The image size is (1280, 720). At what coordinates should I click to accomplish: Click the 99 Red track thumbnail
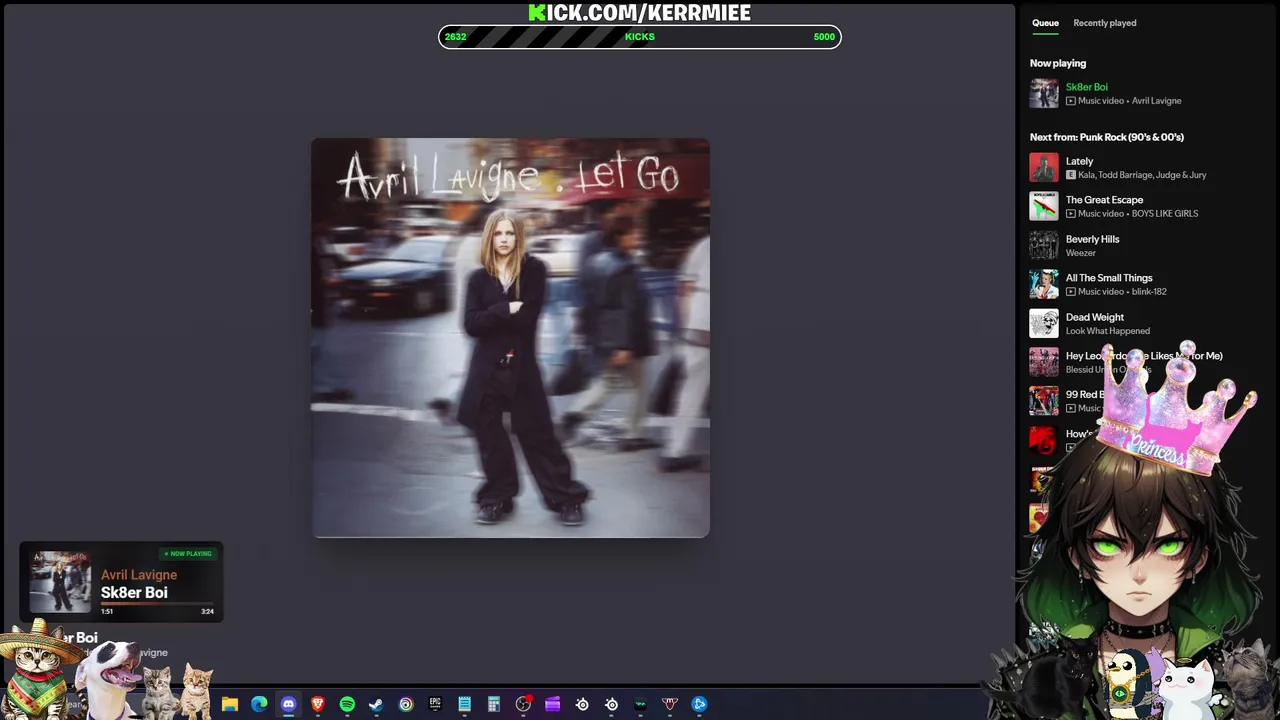pos(1044,401)
